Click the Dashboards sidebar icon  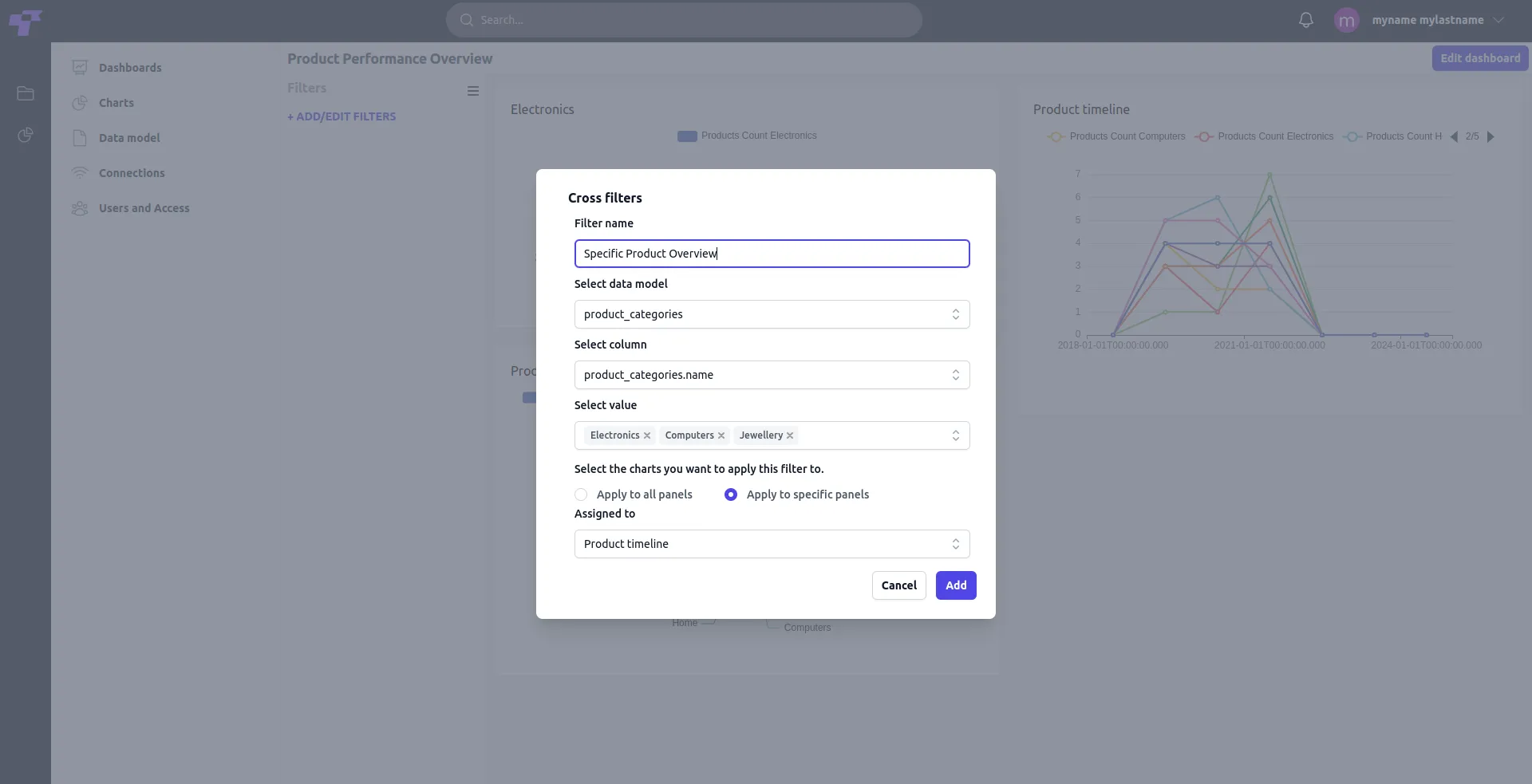tap(80, 68)
